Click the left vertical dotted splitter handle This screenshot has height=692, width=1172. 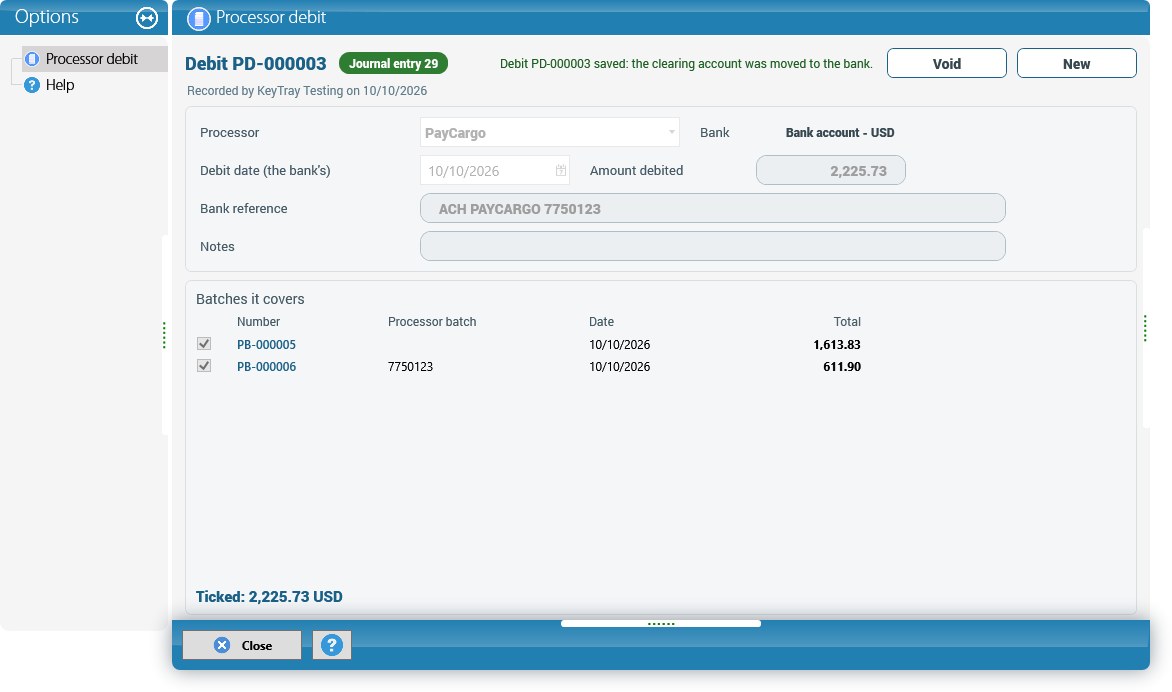[x=164, y=336]
